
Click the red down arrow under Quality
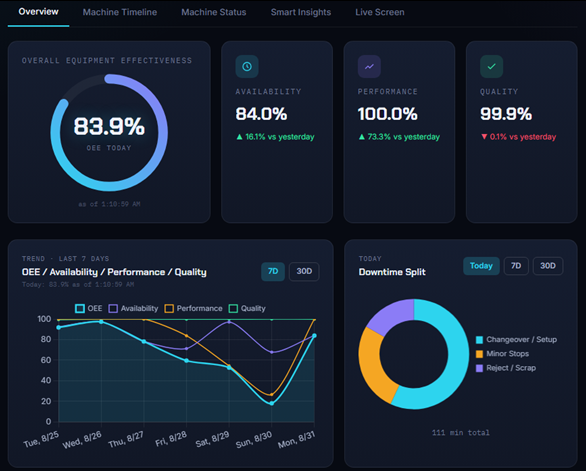click(484, 137)
